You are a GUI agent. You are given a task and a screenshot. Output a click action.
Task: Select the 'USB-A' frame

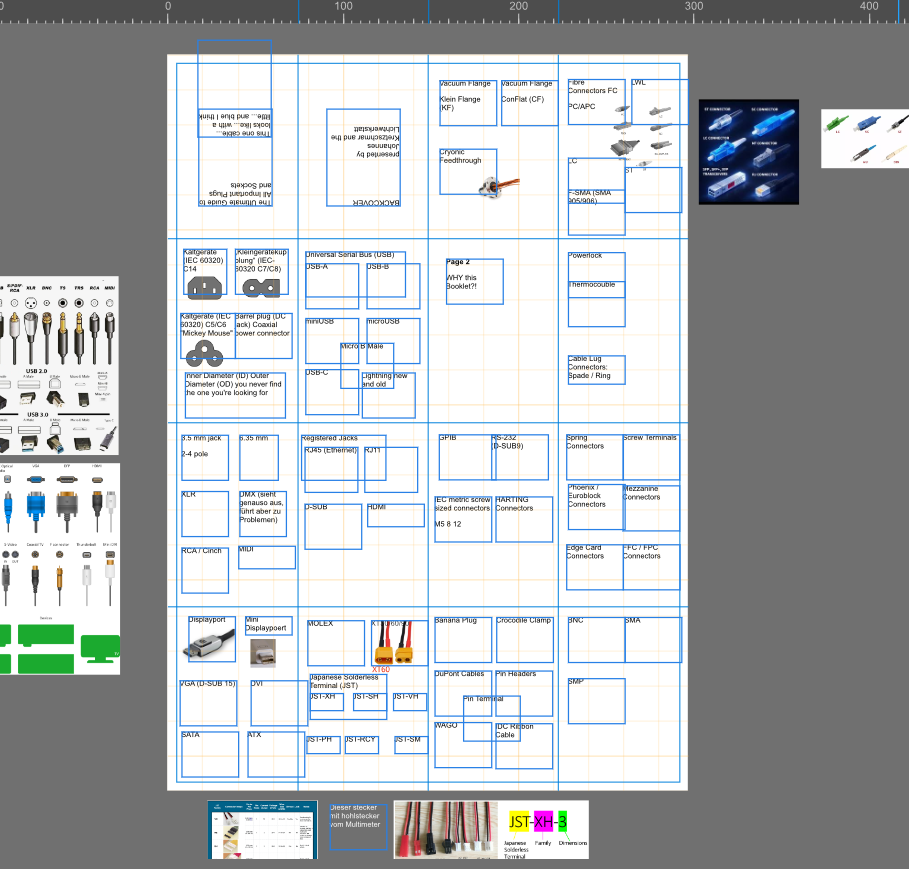click(332, 286)
